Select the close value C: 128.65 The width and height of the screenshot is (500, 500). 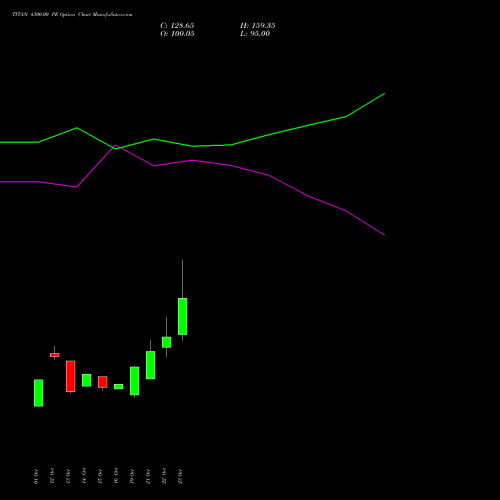(x=177, y=26)
